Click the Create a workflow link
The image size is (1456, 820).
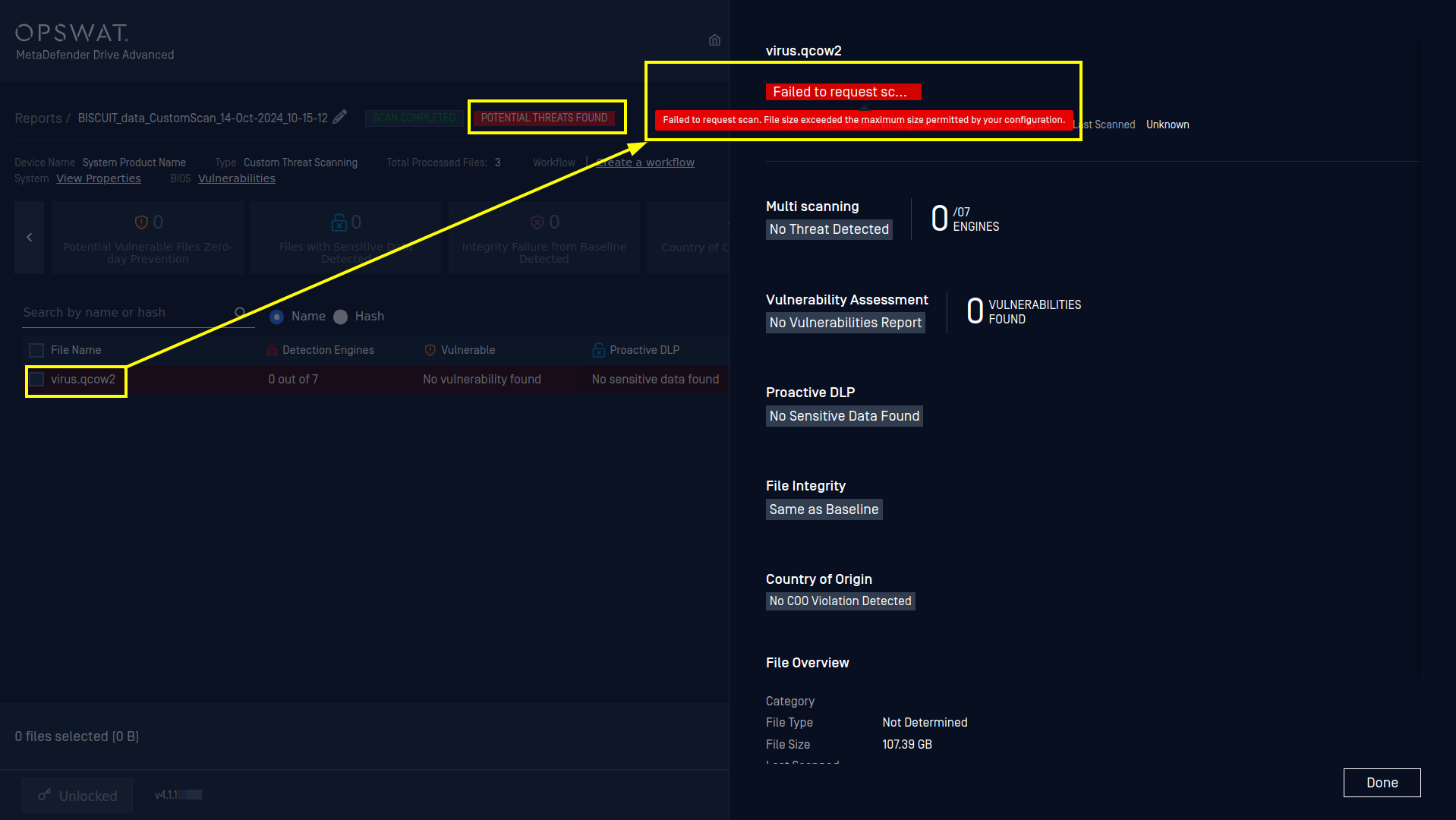pos(645,162)
